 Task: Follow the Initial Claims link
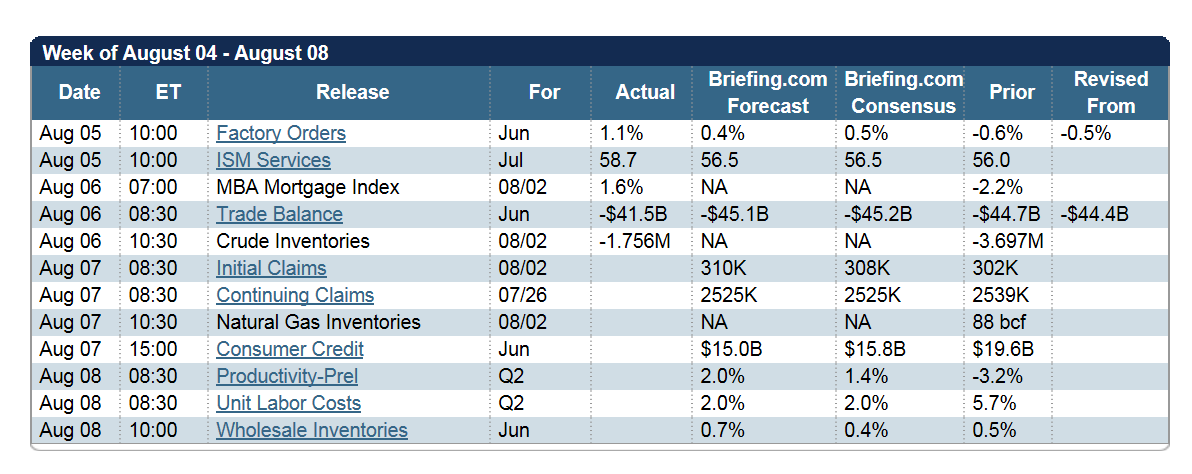pyautogui.click(x=271, y=268)
